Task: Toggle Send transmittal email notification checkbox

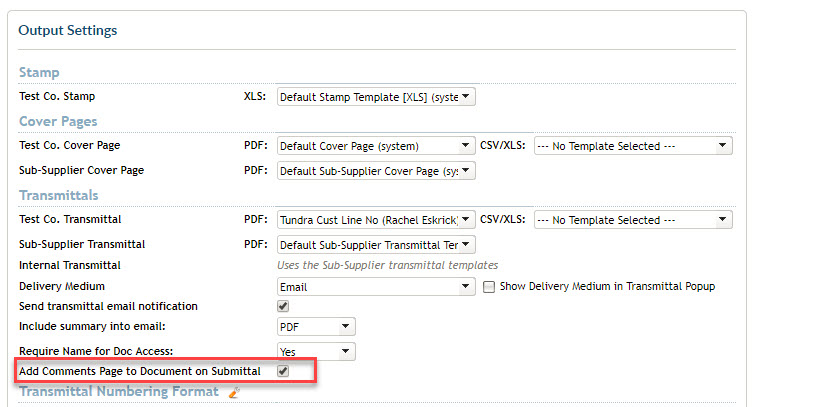Action: click(x=283, y=306)
